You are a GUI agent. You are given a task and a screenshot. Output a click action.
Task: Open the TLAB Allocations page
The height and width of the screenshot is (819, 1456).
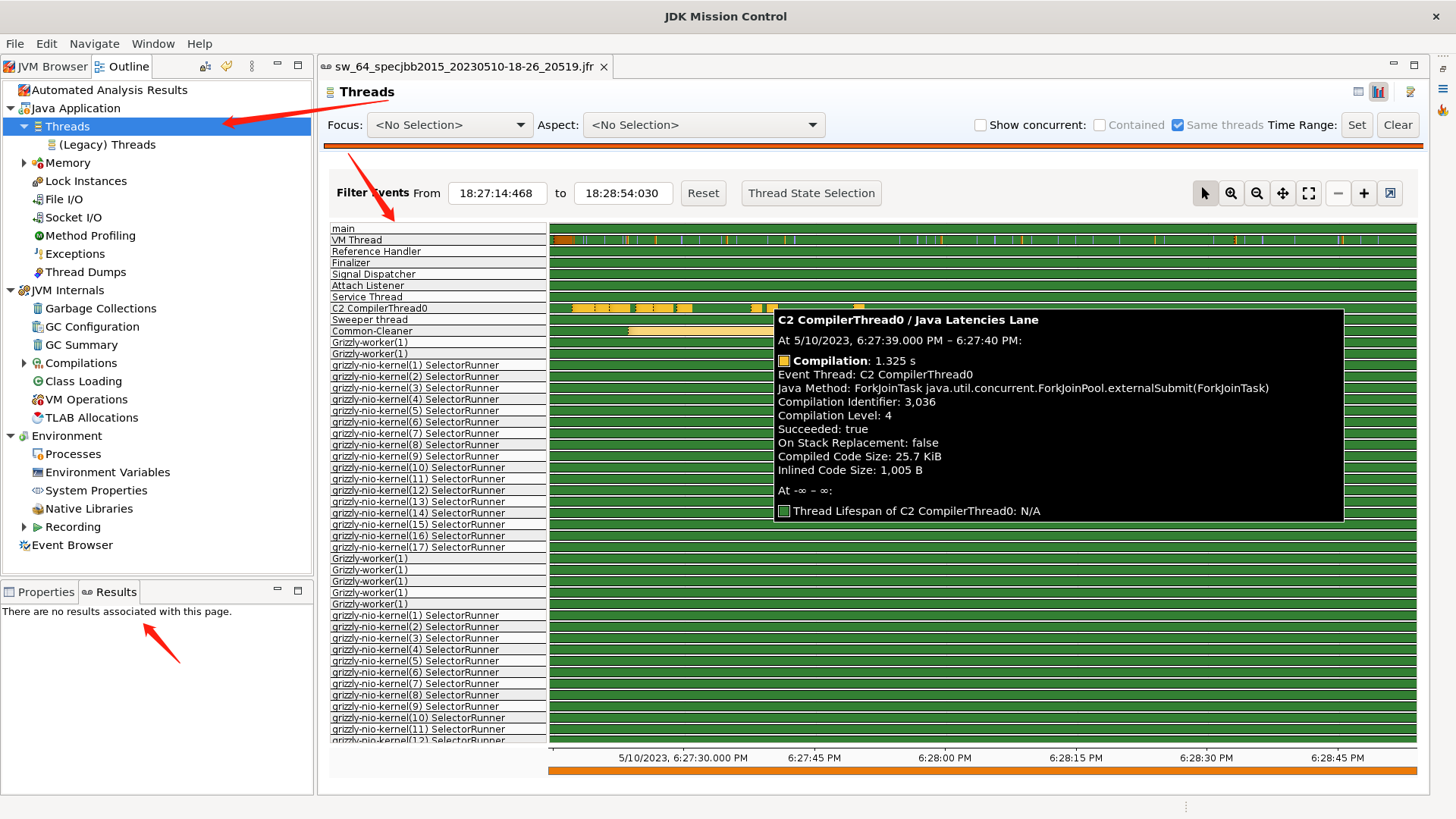pyautogui.click(x=92, y=418)
